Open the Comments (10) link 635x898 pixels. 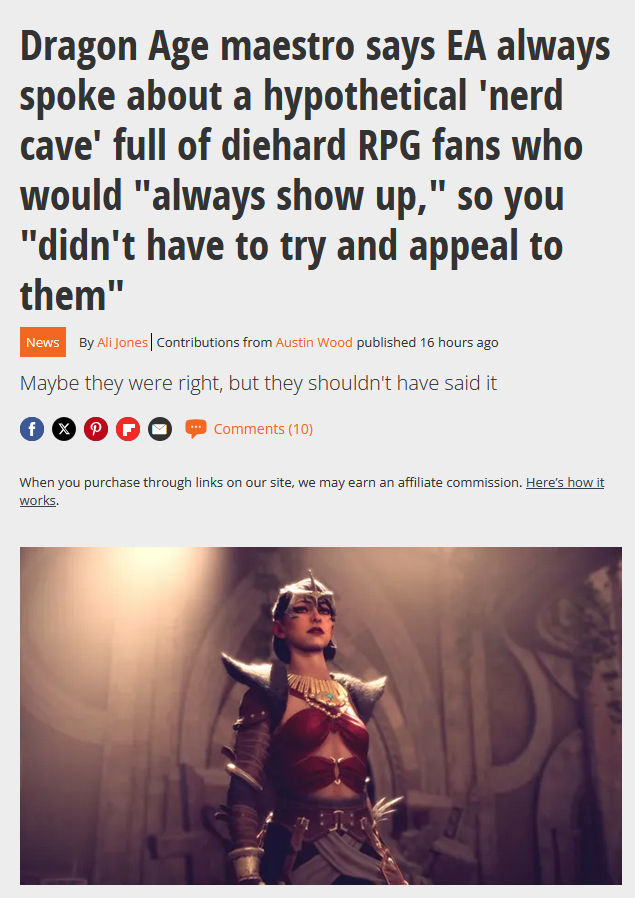click(x=263, y=429)
